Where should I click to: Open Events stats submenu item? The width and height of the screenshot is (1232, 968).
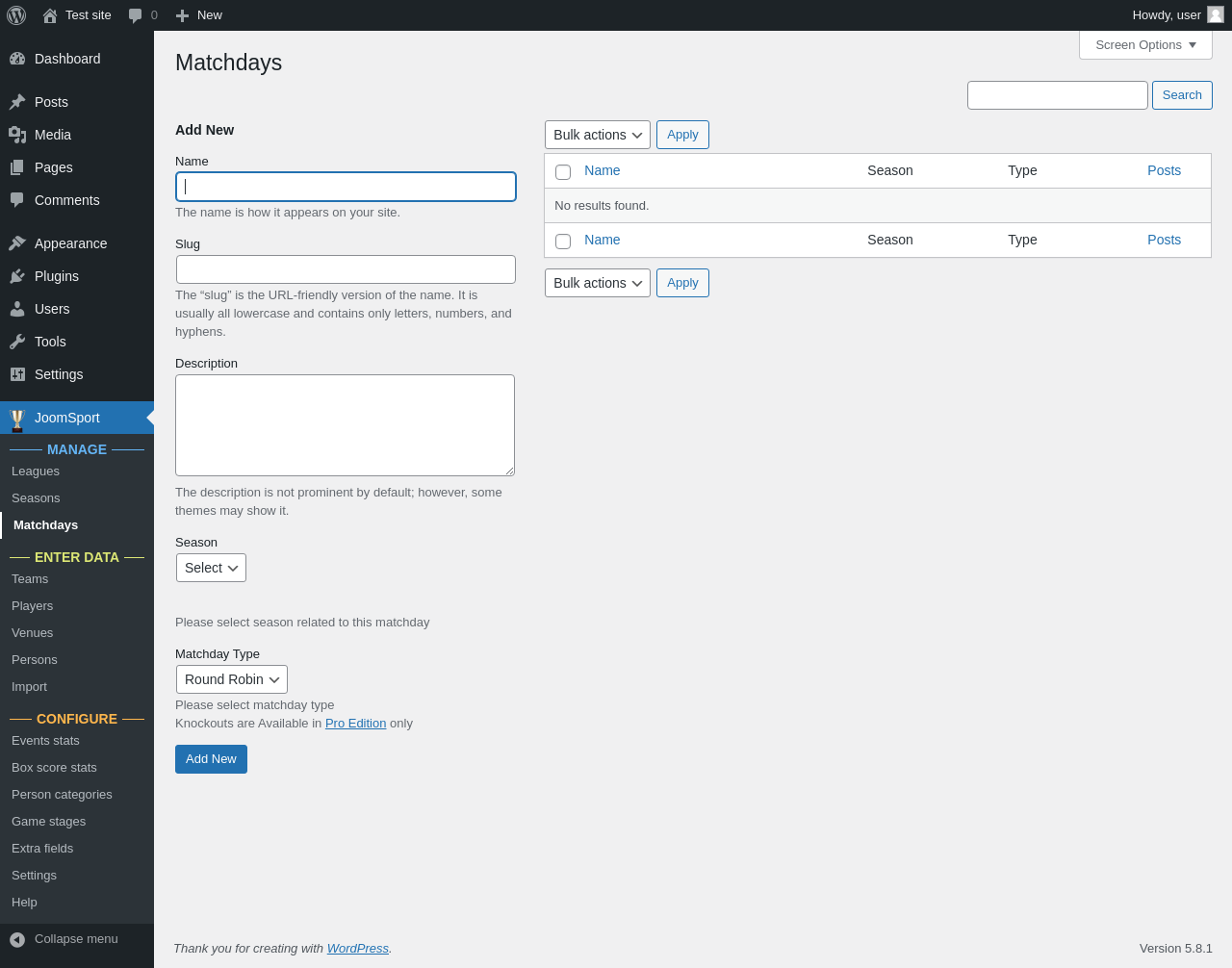45,741
